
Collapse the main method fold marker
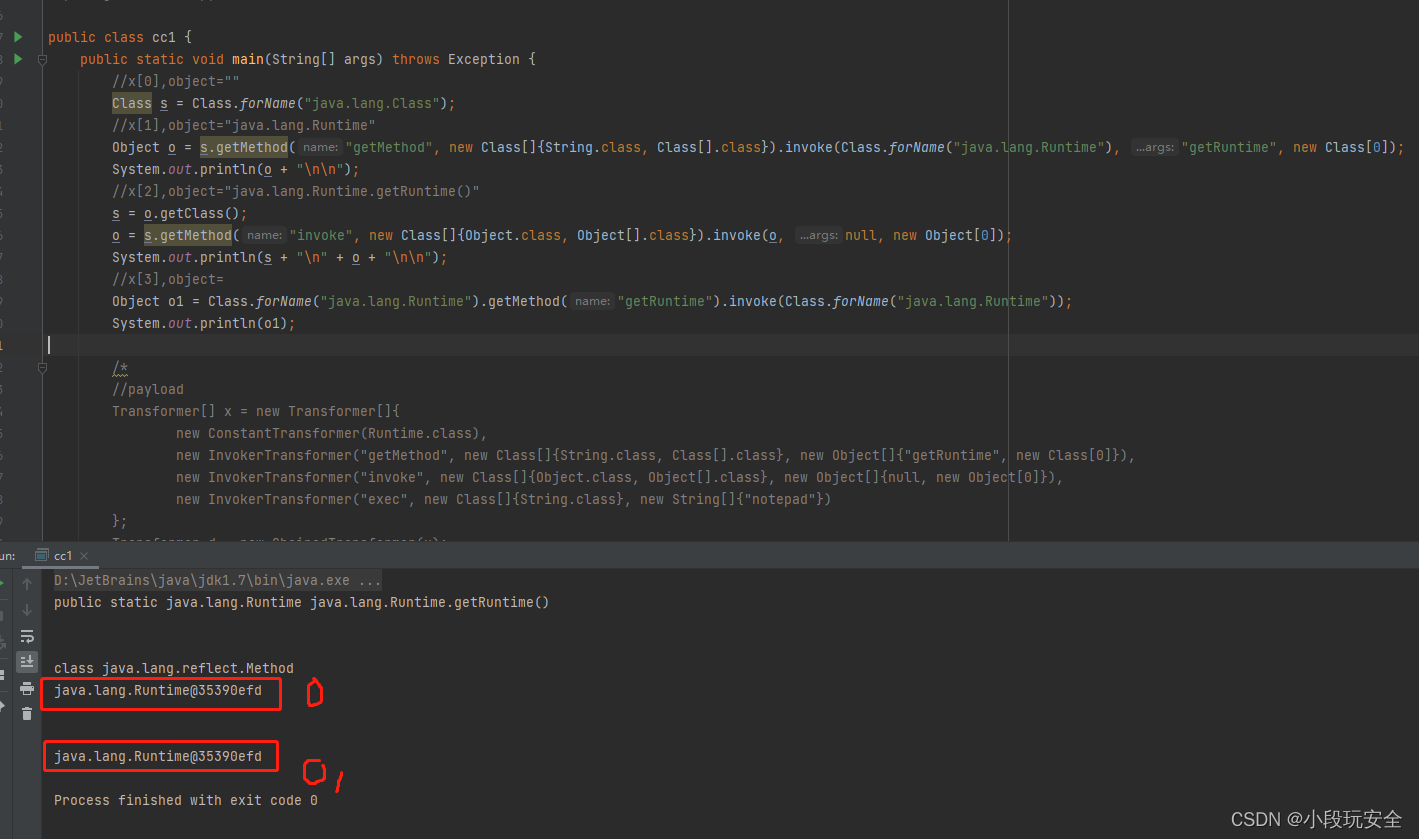(42, 59)
